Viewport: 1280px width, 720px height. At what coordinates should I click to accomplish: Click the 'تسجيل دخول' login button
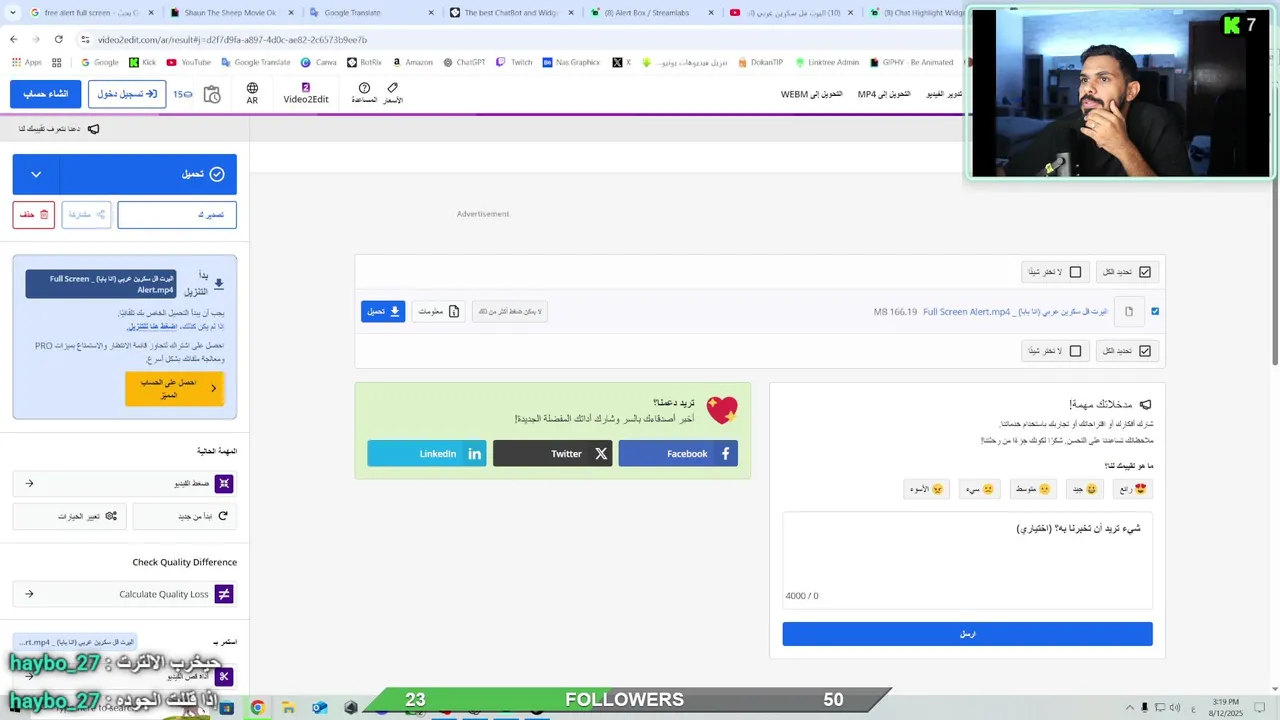[127, 94]
